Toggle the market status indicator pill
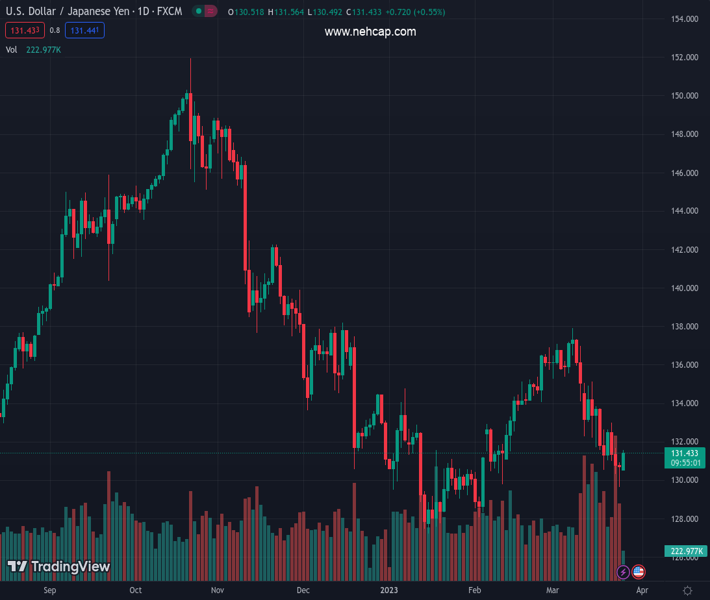710x600 pixels. pos(205,12)
